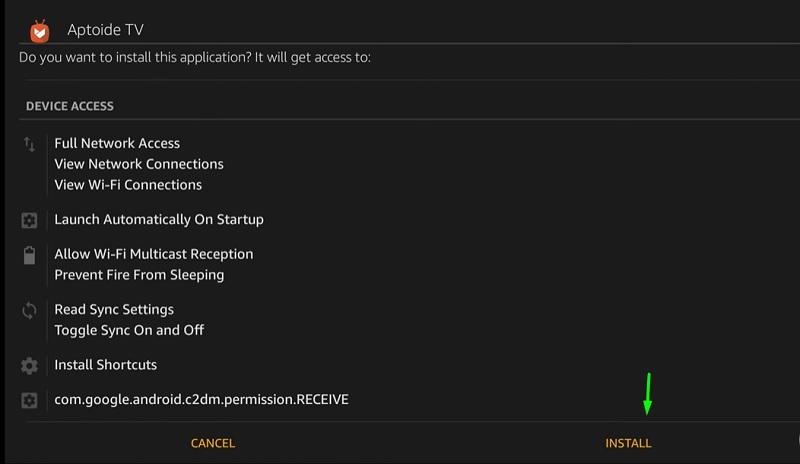Click the gear icon beside Install Shortcuts
The width and height of the screenshot is (800, 464).
(29, 365)
